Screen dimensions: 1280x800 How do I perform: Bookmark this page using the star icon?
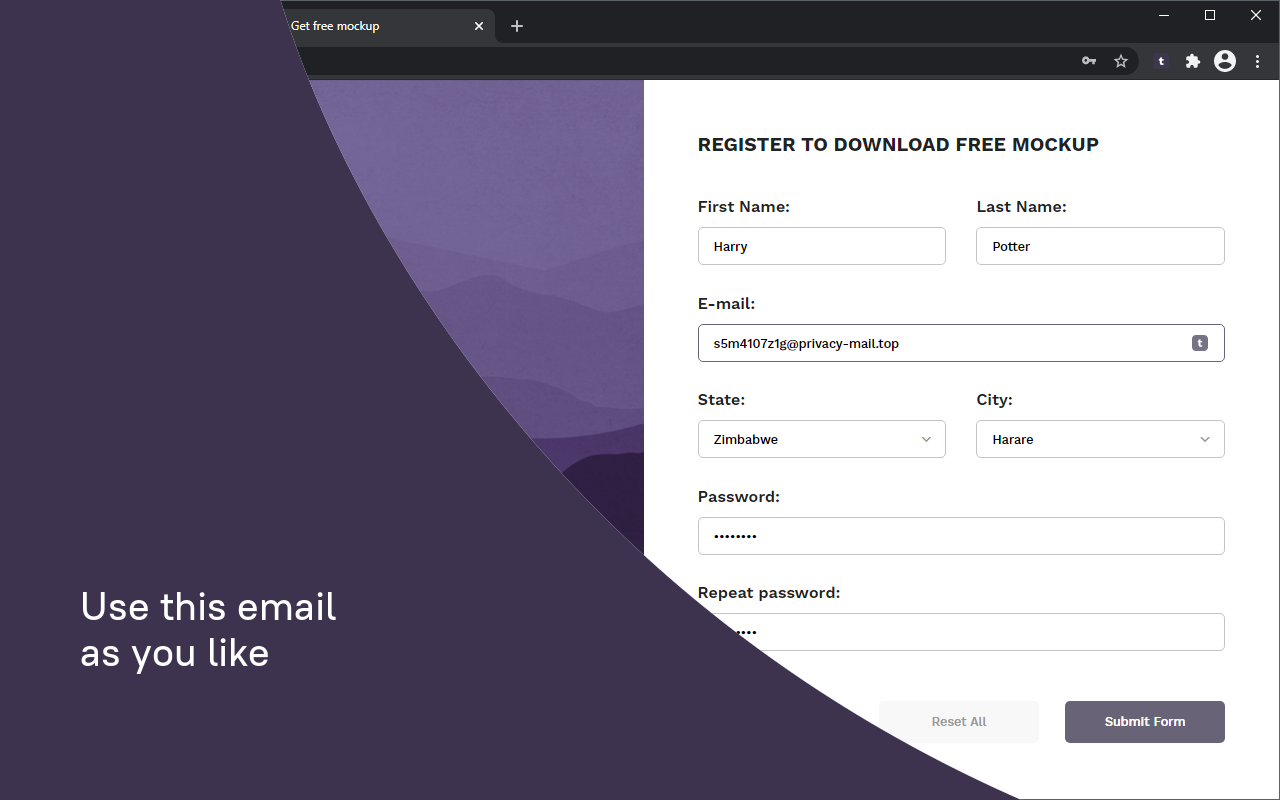tap(1121, 61)
